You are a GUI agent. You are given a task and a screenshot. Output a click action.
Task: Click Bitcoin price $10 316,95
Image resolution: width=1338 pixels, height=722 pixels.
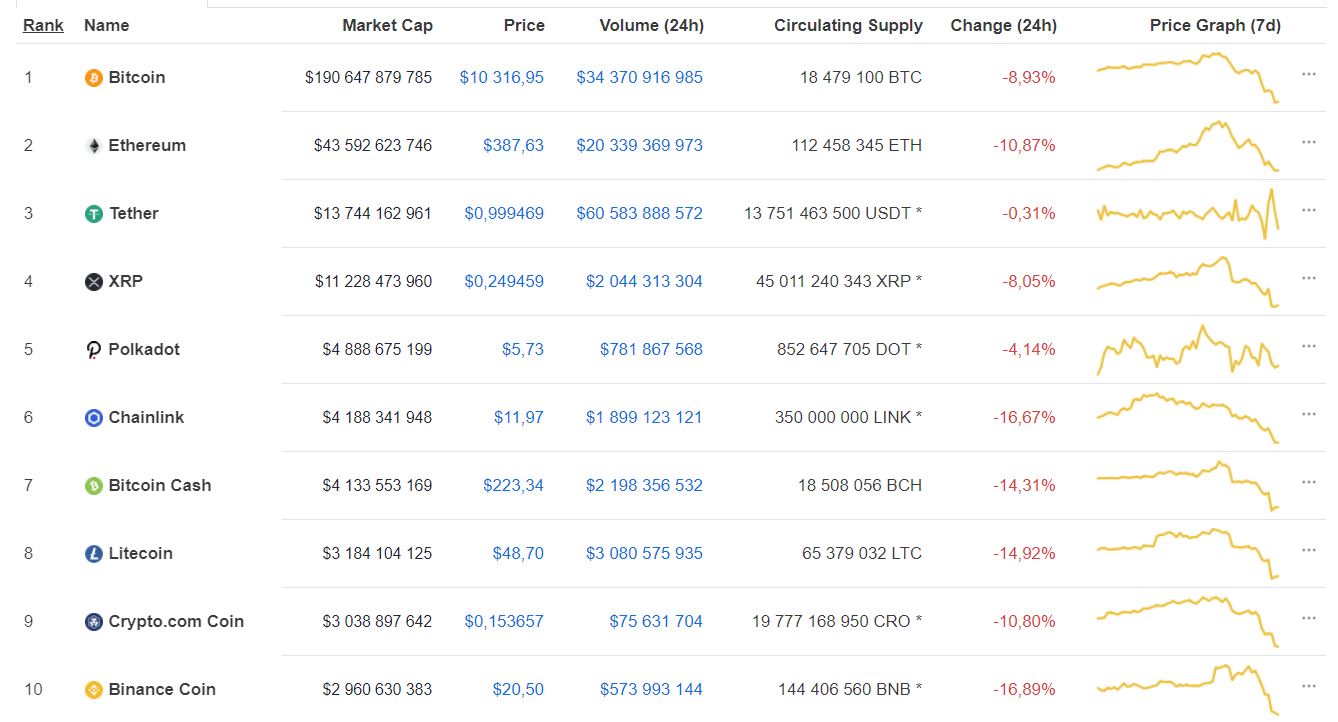pyautogui.click(x=502, y=77)
